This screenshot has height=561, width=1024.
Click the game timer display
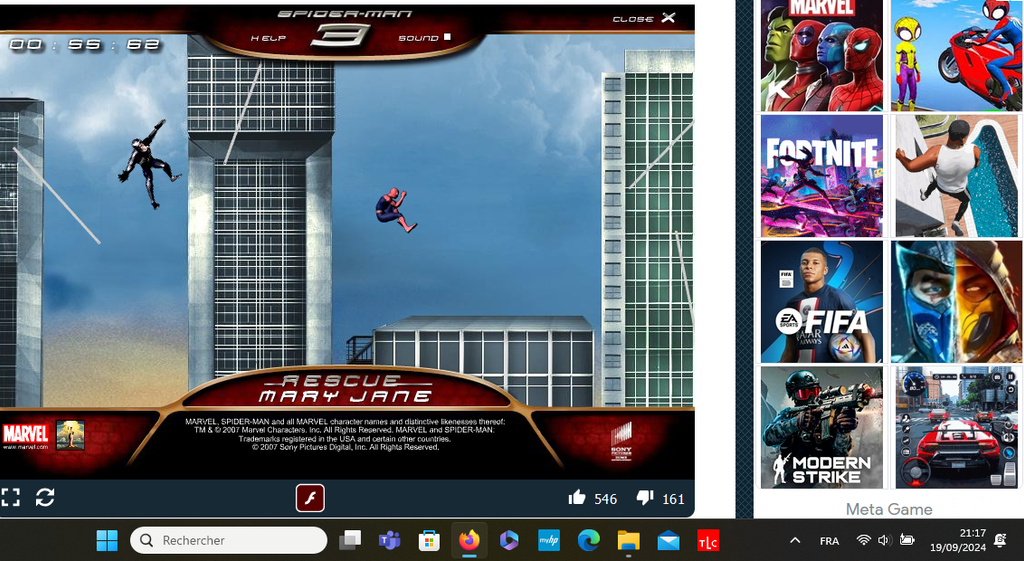(x=84, y=44)
